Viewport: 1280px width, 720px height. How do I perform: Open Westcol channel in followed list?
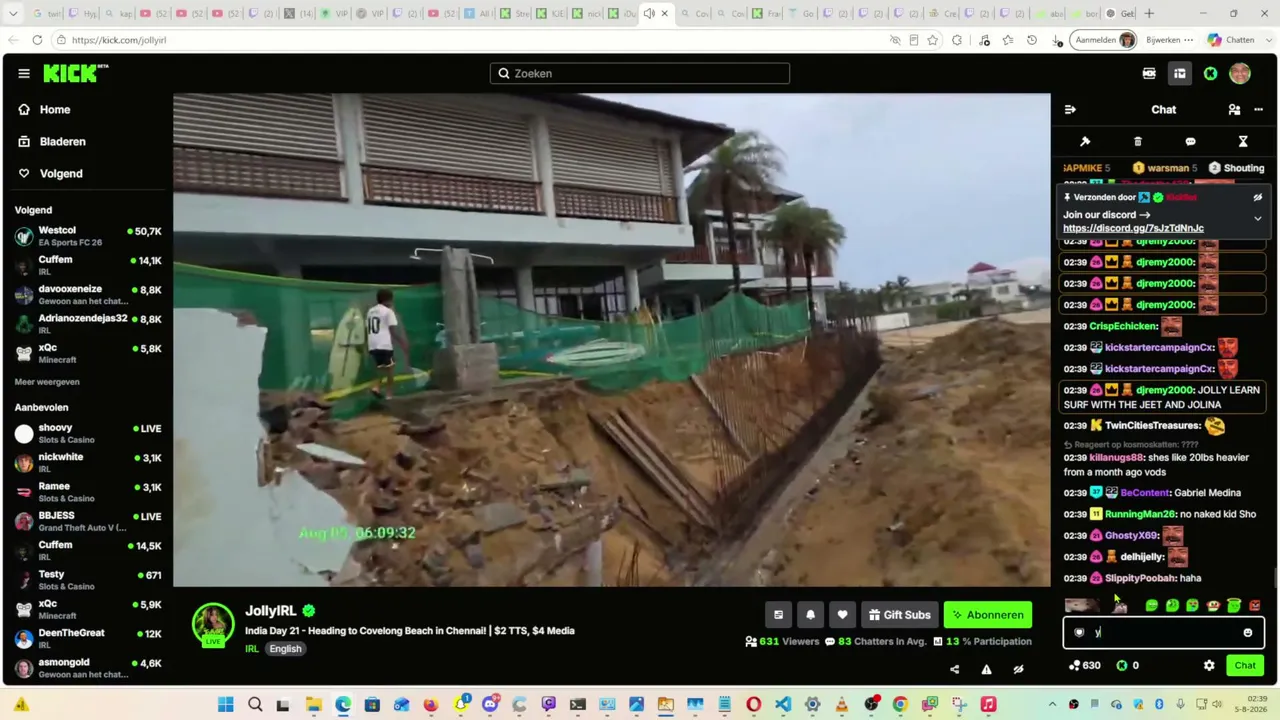88,236
